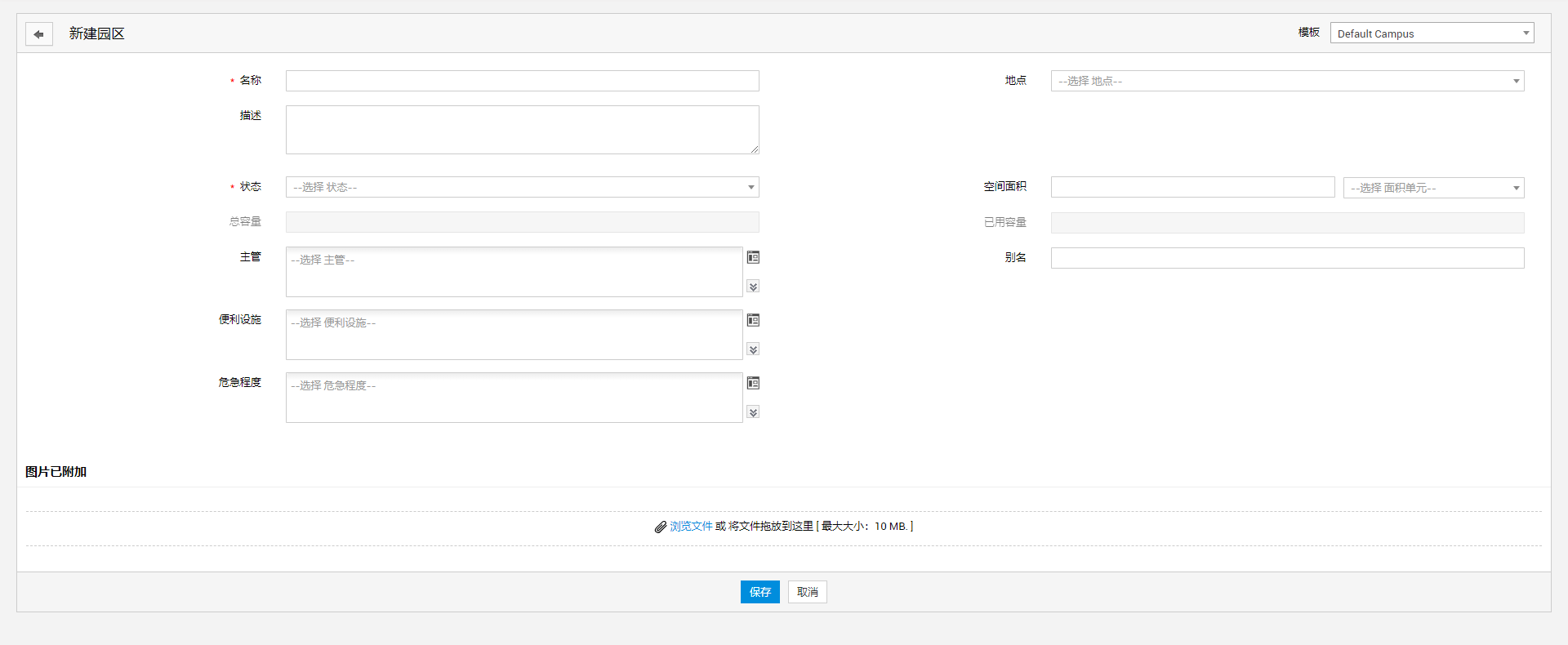Click the double-chevron expand icon for 便利设施
1568x645 pixels.
click(x=753, y=349)
